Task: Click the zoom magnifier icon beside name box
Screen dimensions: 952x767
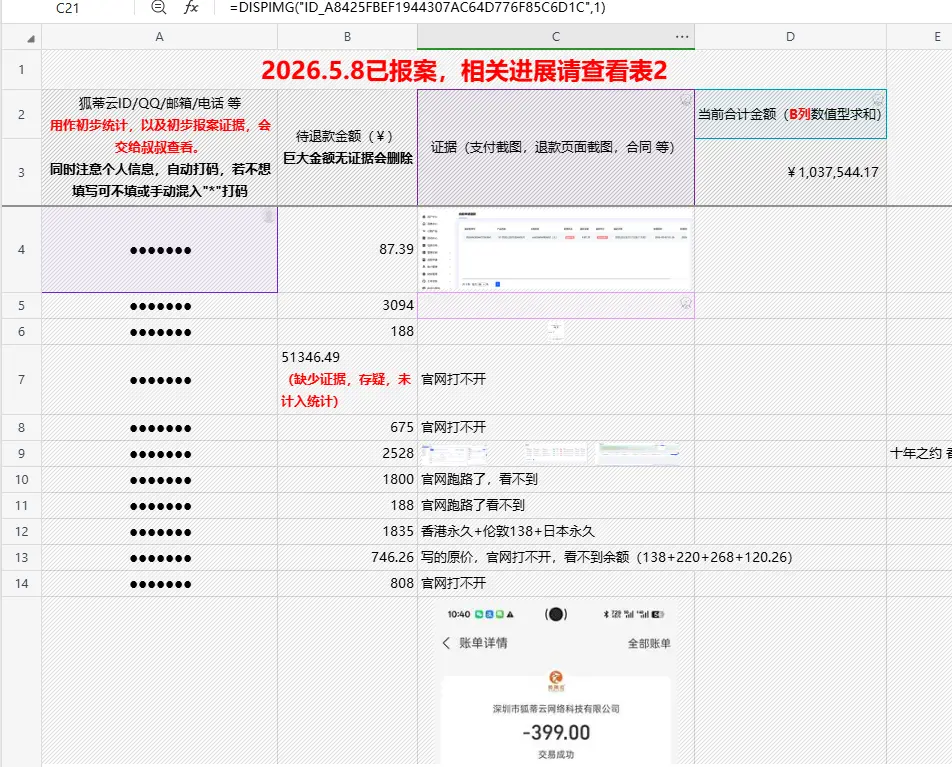Action: pos(158,7)
